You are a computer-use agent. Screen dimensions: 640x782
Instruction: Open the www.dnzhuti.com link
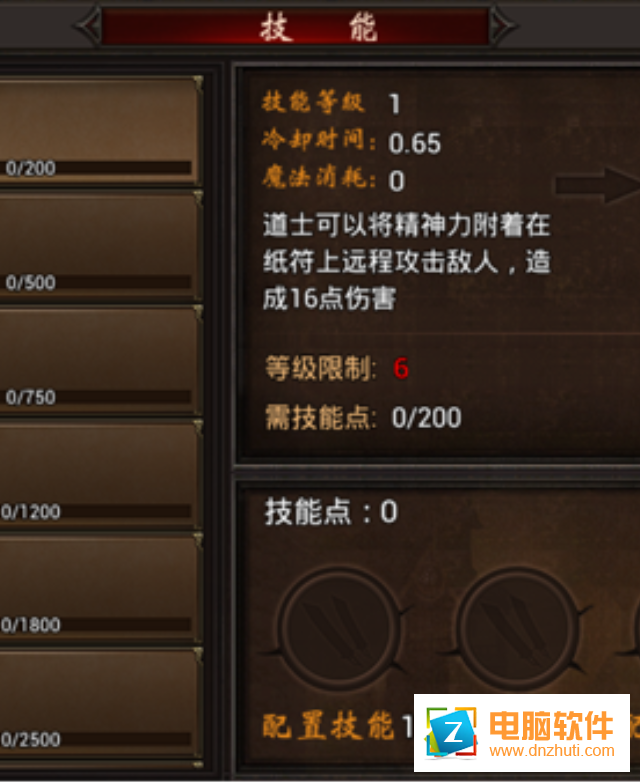coord(552,750)
